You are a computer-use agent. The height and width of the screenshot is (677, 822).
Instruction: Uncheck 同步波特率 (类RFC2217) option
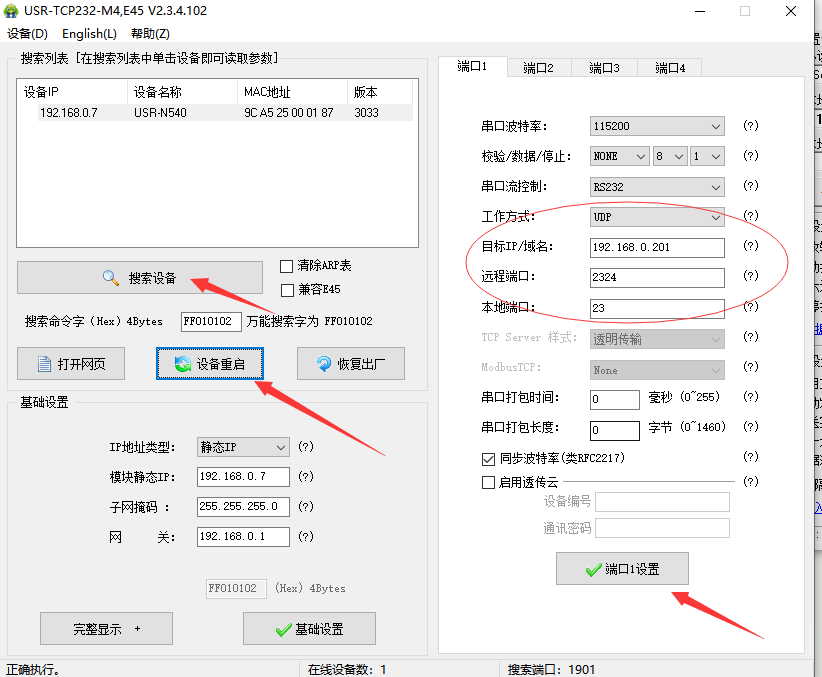coord(488,459)
